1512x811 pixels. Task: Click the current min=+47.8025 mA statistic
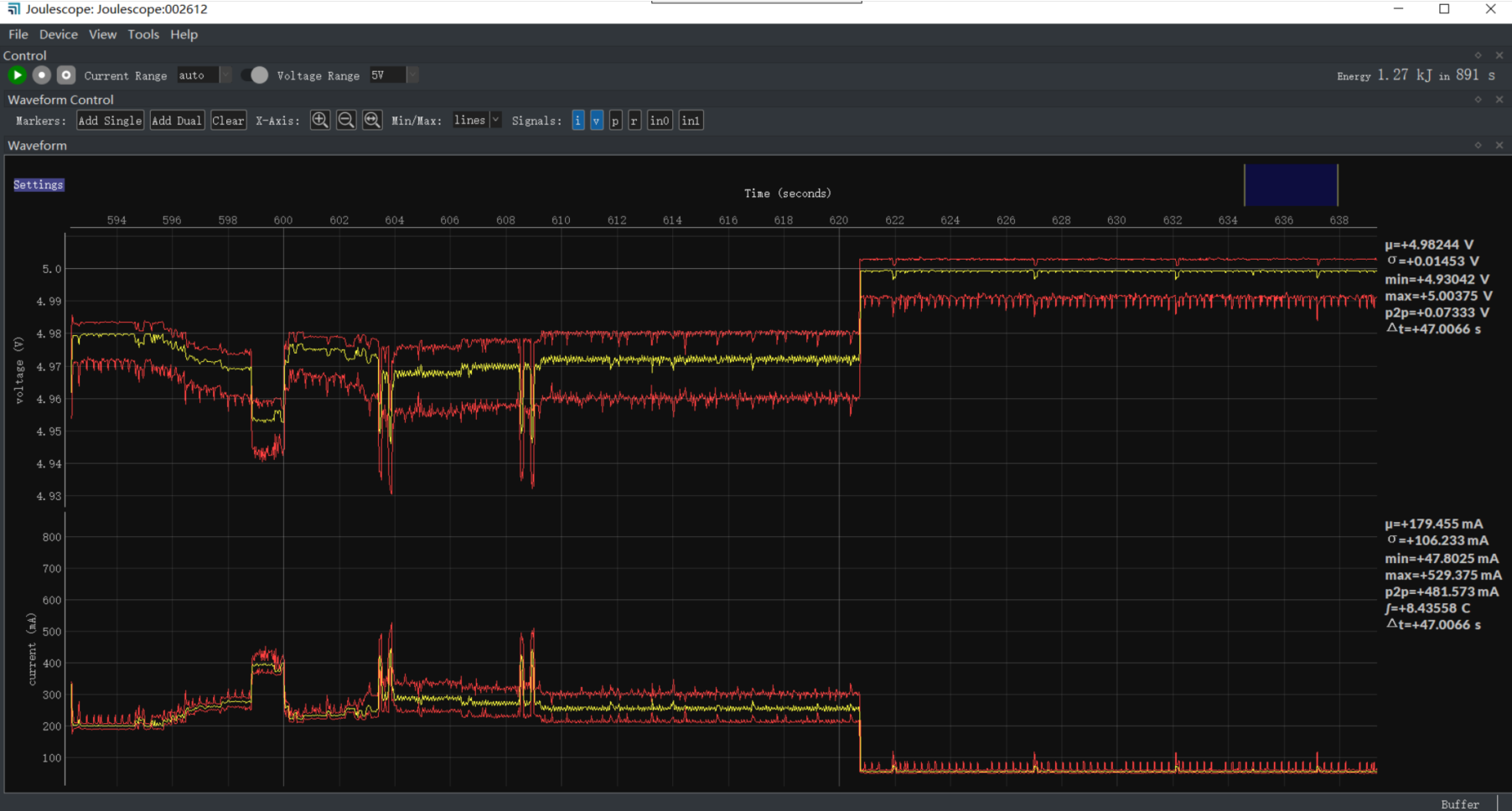point(1442,558)
